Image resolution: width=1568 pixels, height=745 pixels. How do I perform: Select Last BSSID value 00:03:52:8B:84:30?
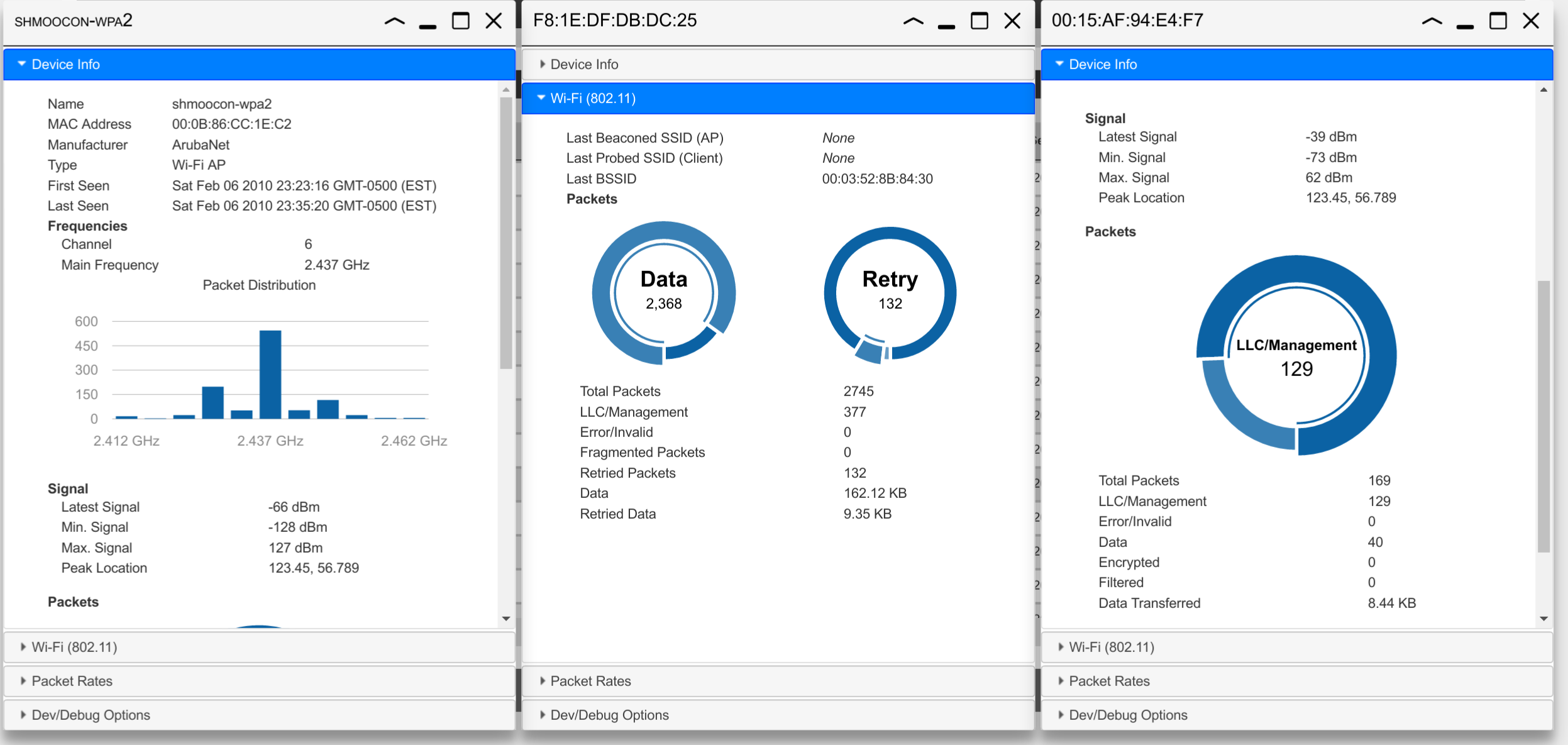pos(878,179)
